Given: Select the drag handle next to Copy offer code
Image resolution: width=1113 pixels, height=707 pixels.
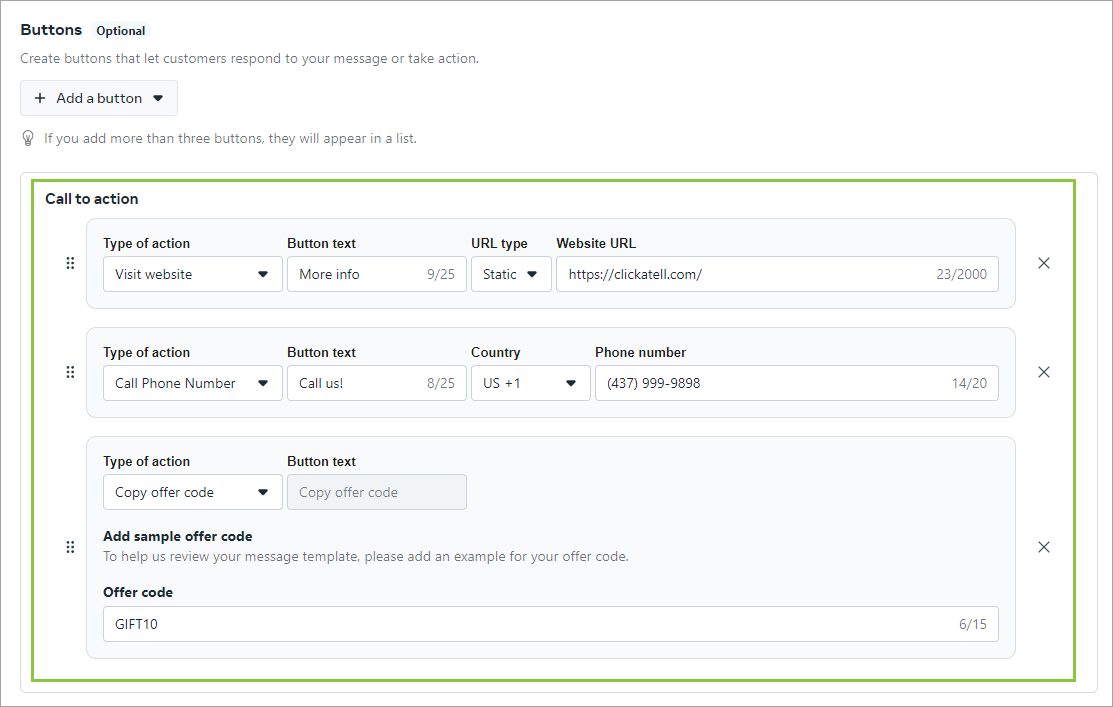Looking at the screenshot, I should click(70, 547).
